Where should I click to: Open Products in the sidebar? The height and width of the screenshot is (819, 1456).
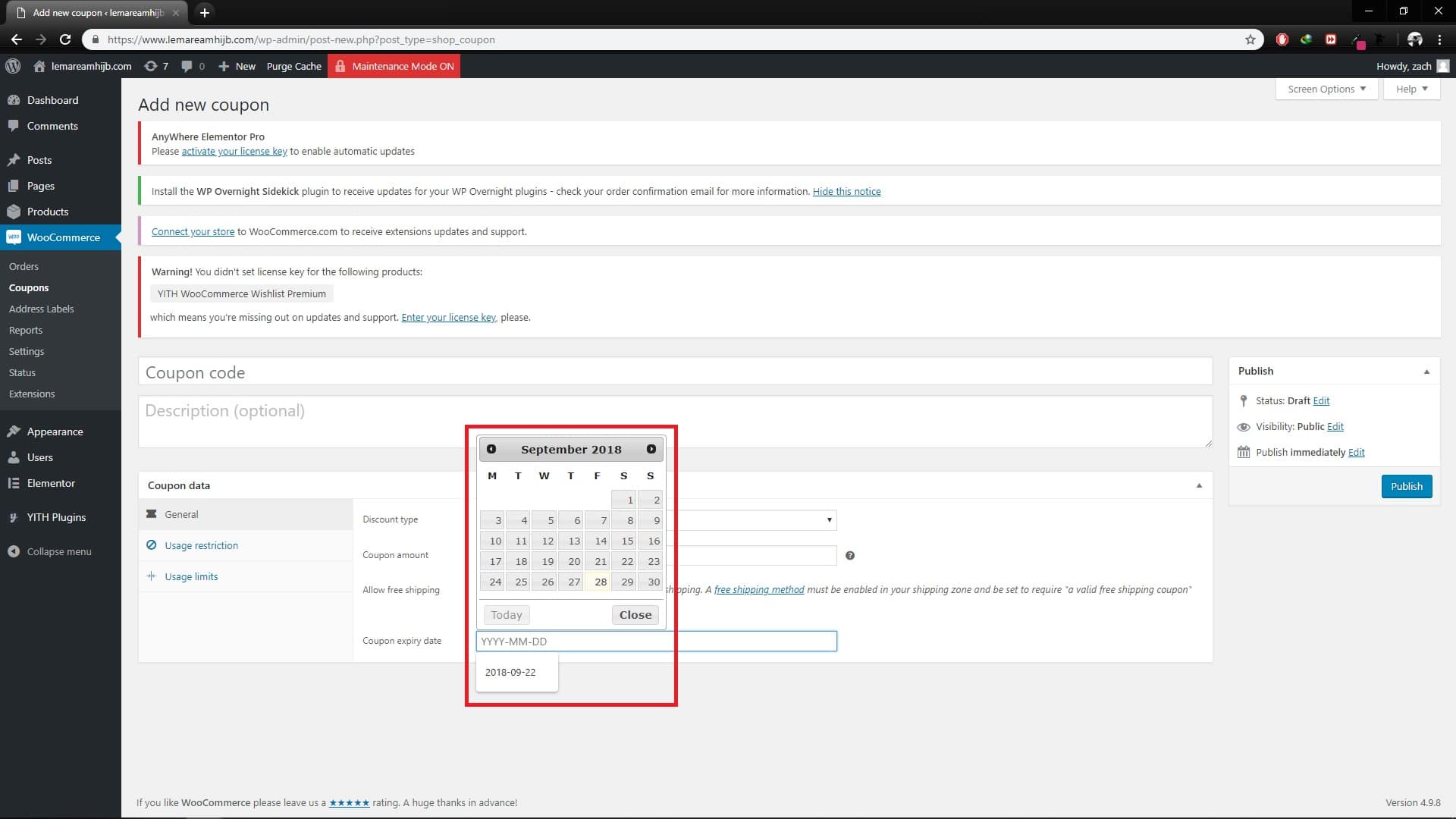tap(61, 212)
